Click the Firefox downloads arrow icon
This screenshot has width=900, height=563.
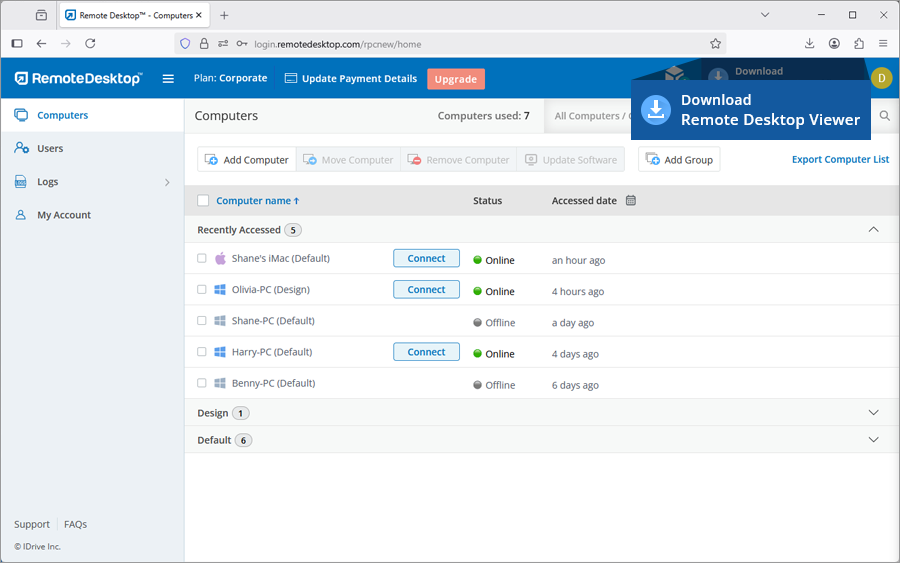pyautogui.click(x=809, y=44)
